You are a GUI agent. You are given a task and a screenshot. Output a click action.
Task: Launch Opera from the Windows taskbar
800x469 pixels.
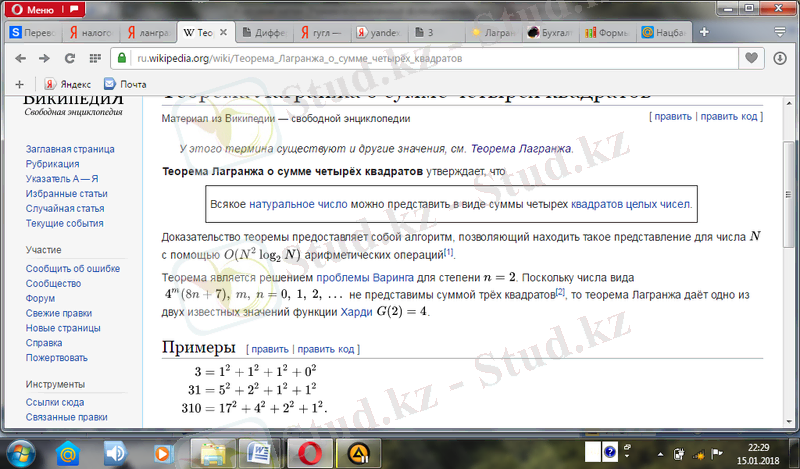[x=305, y=453]
